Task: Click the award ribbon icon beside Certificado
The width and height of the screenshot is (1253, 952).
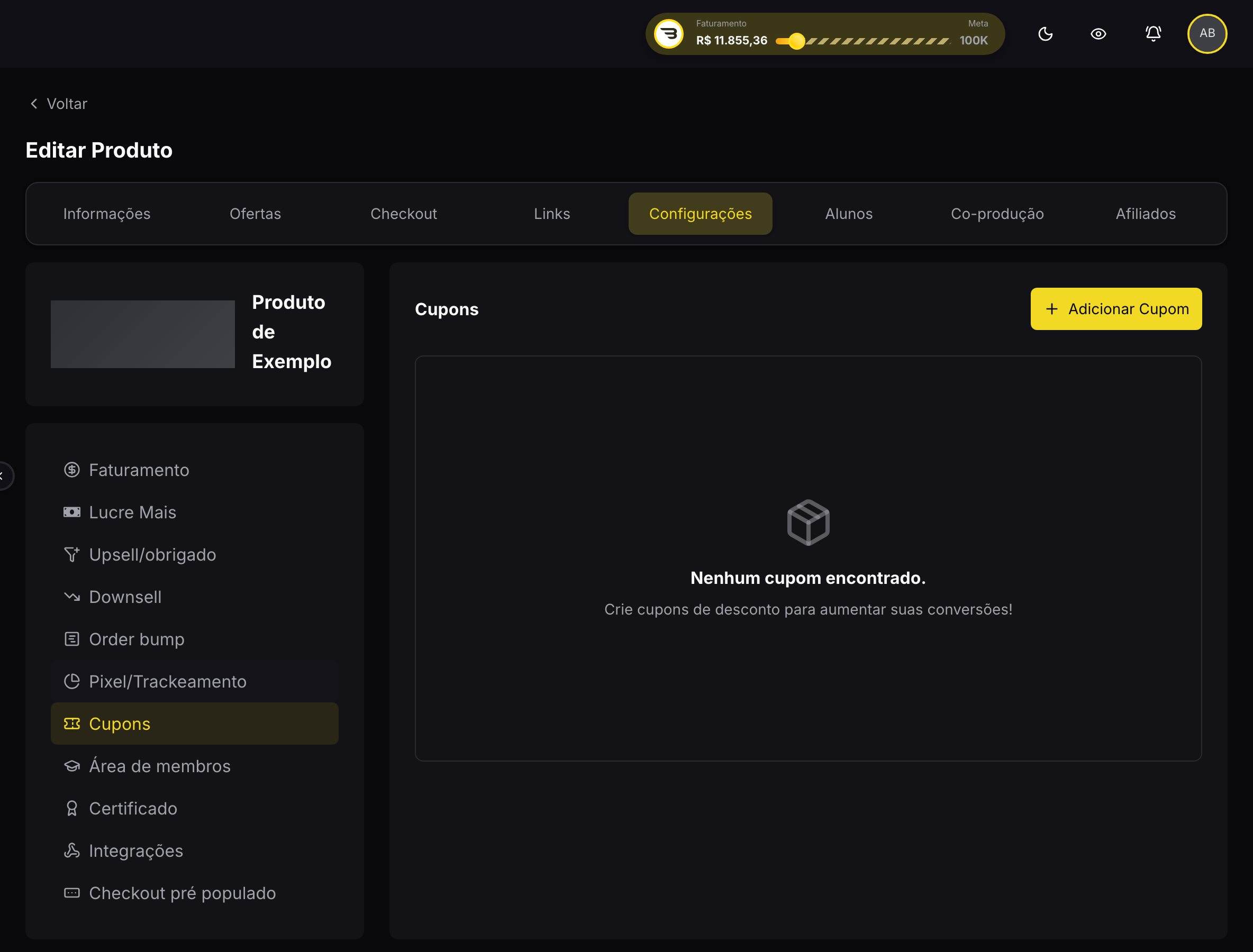Action: click(x=72, y=808)
